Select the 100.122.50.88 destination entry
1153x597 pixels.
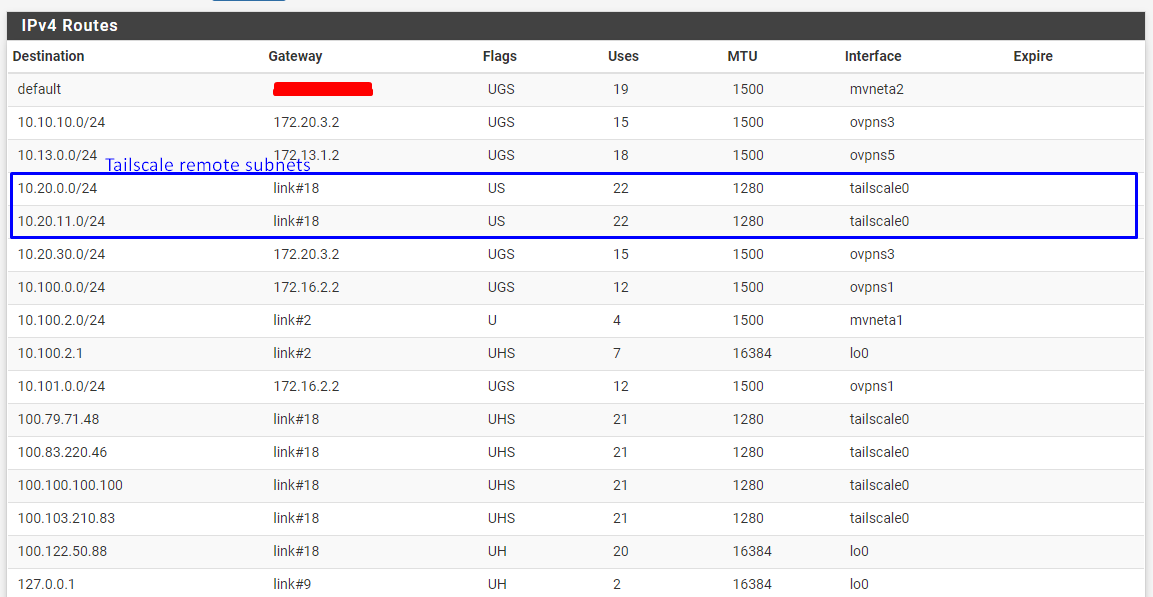coord(64,551)
